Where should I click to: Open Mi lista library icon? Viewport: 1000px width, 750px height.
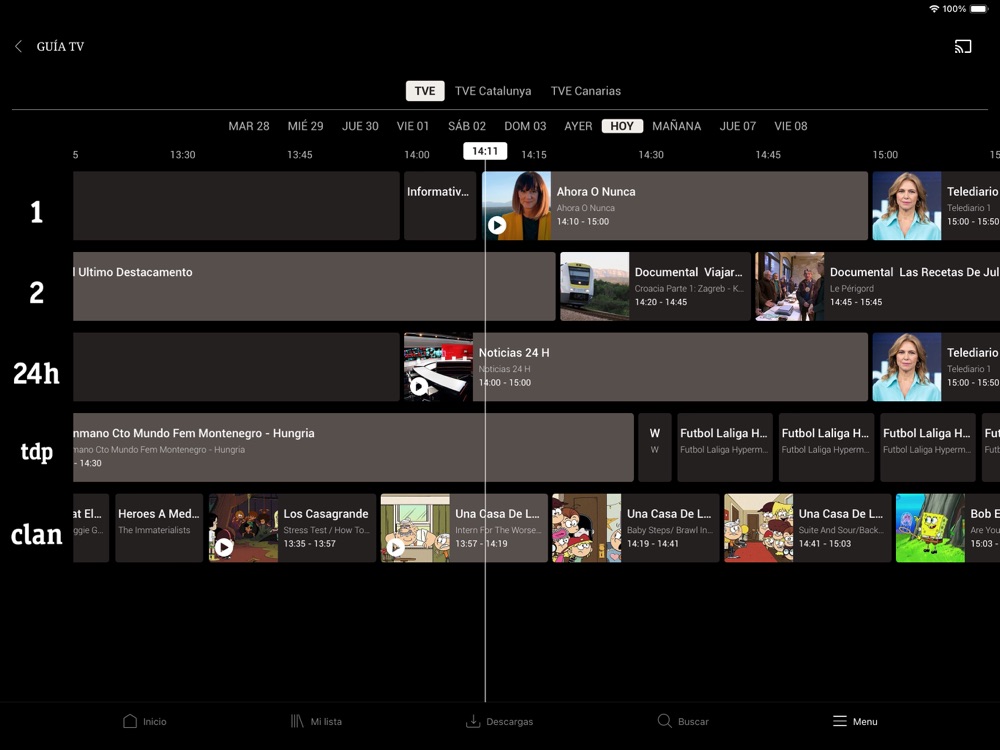pos(297,721)
